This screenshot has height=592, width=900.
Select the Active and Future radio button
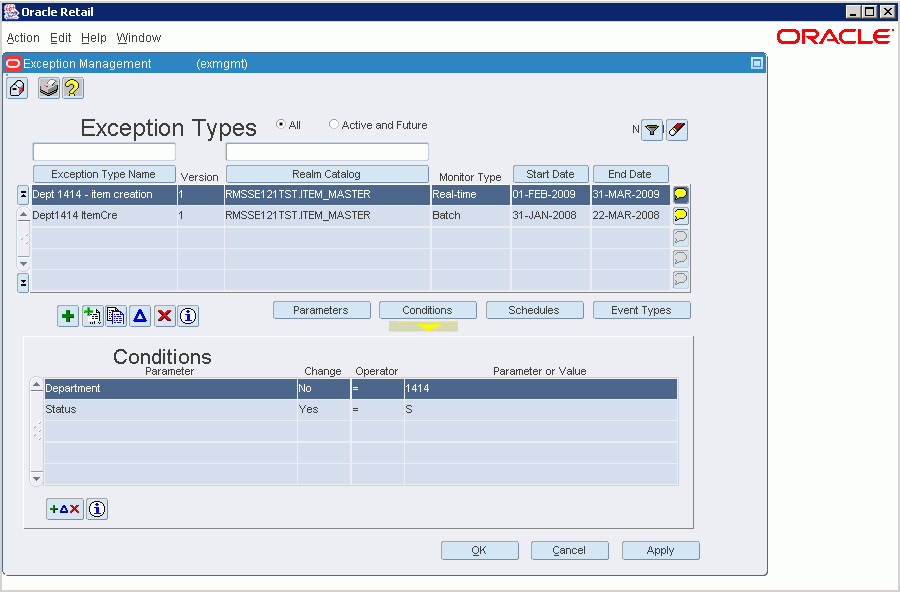(333, 124)
